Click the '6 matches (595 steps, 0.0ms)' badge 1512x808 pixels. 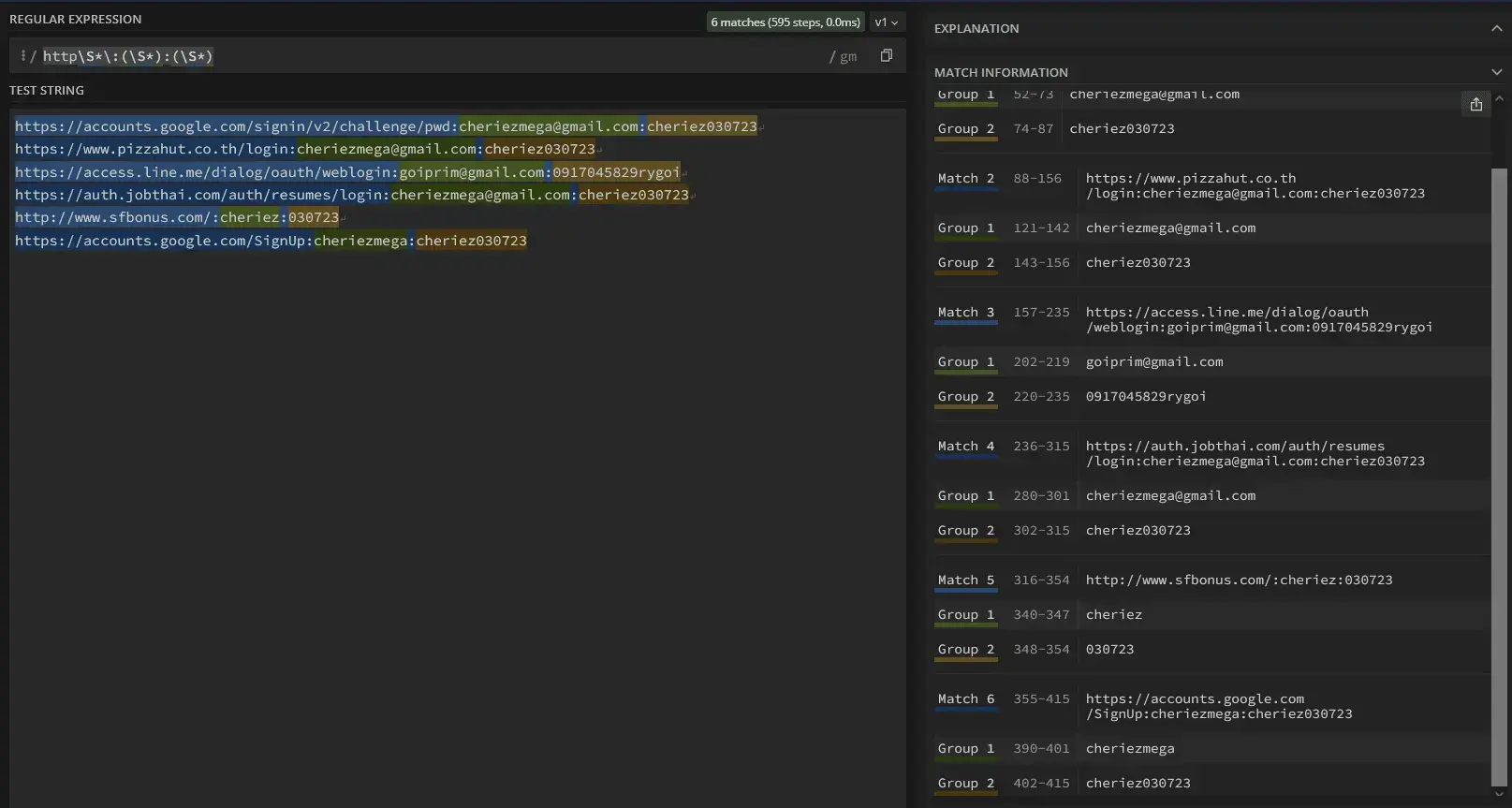click(x=785, y=22)
